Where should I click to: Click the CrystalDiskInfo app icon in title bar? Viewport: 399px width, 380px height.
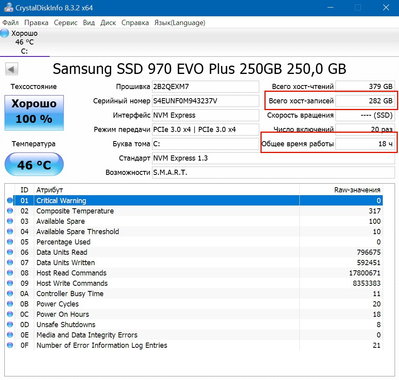8,7
